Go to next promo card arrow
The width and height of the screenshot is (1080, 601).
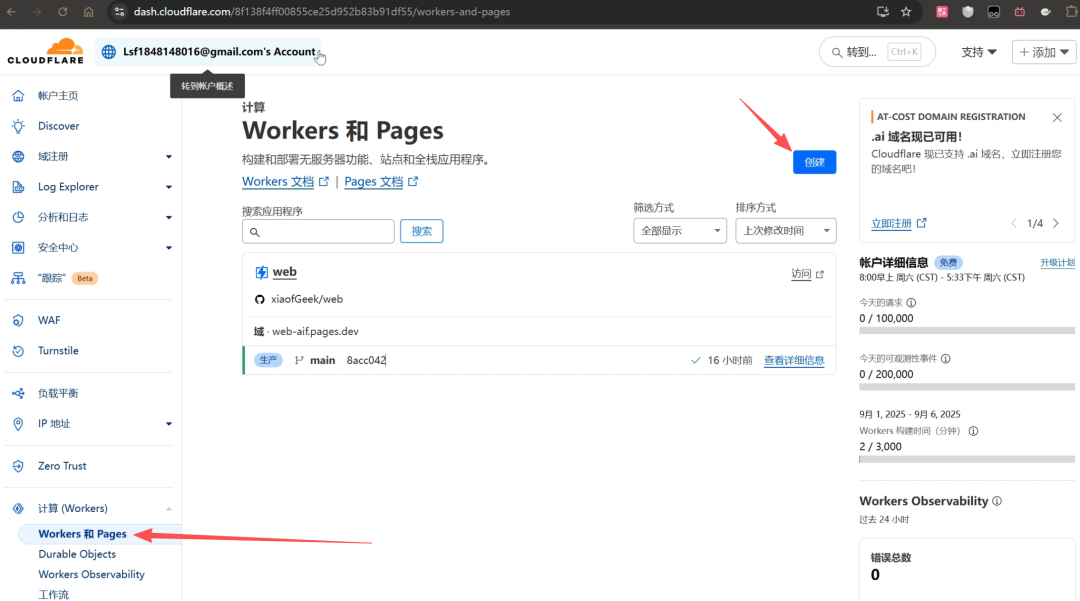coord(1056,223)
